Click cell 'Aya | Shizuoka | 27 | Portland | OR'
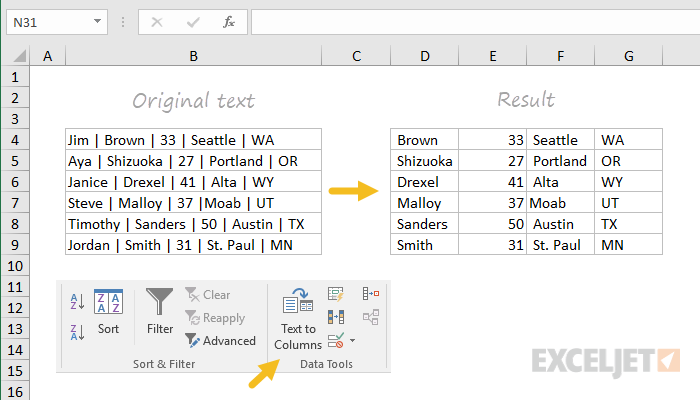This screenshot has height=400, width=700. (193, 161)
